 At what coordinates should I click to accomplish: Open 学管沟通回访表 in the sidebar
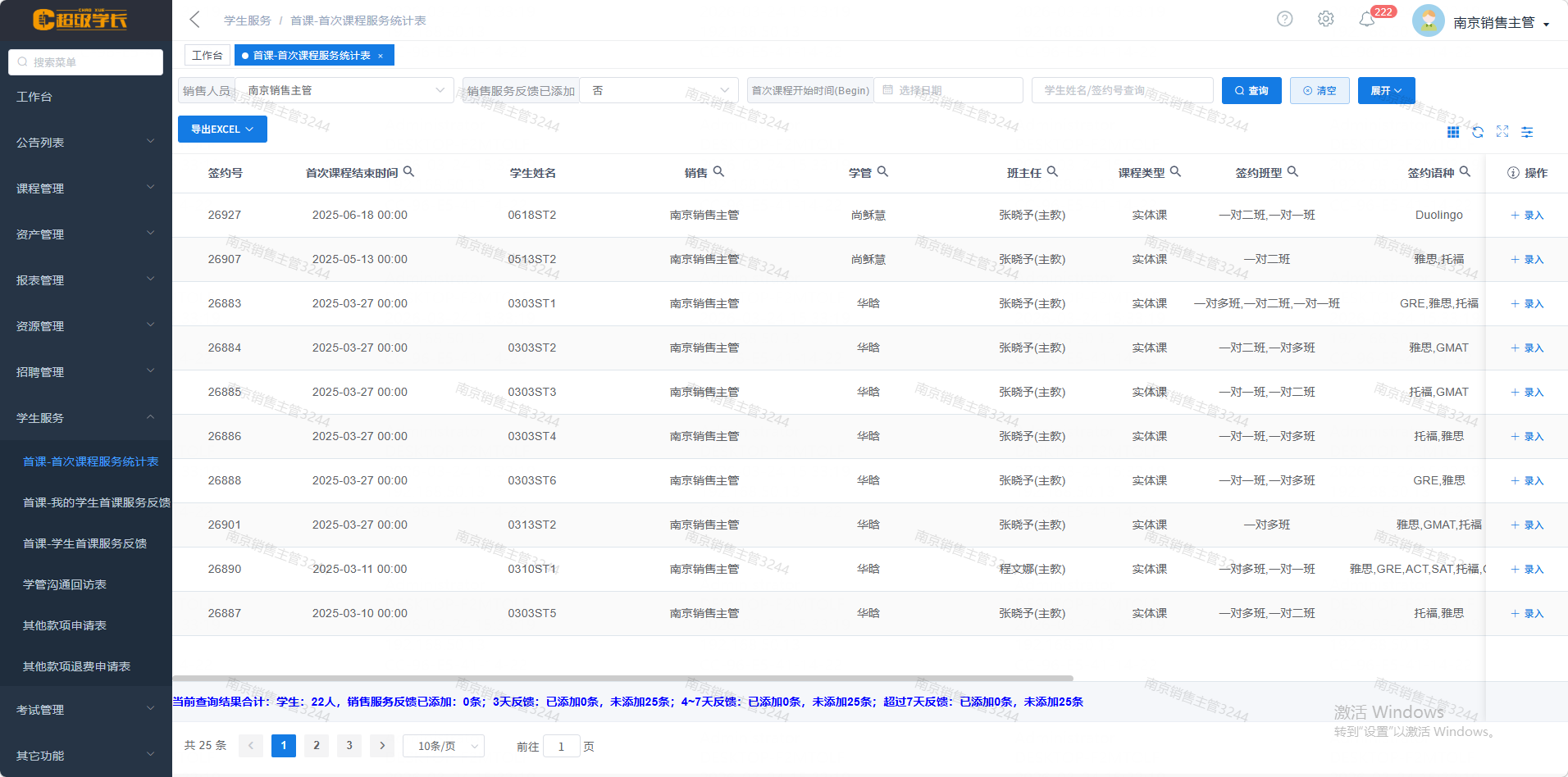coord(65,584)
